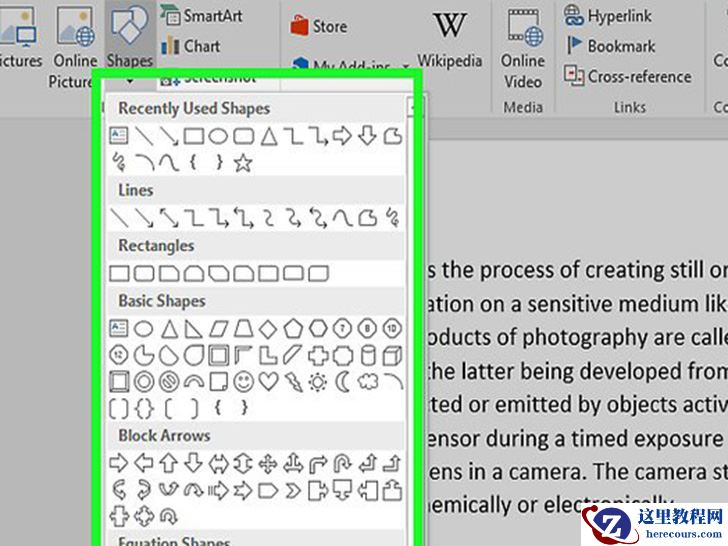728x546 pixels.
Task: Select Down Arrow in Recently Used Shapes
Action: point(367,136)
